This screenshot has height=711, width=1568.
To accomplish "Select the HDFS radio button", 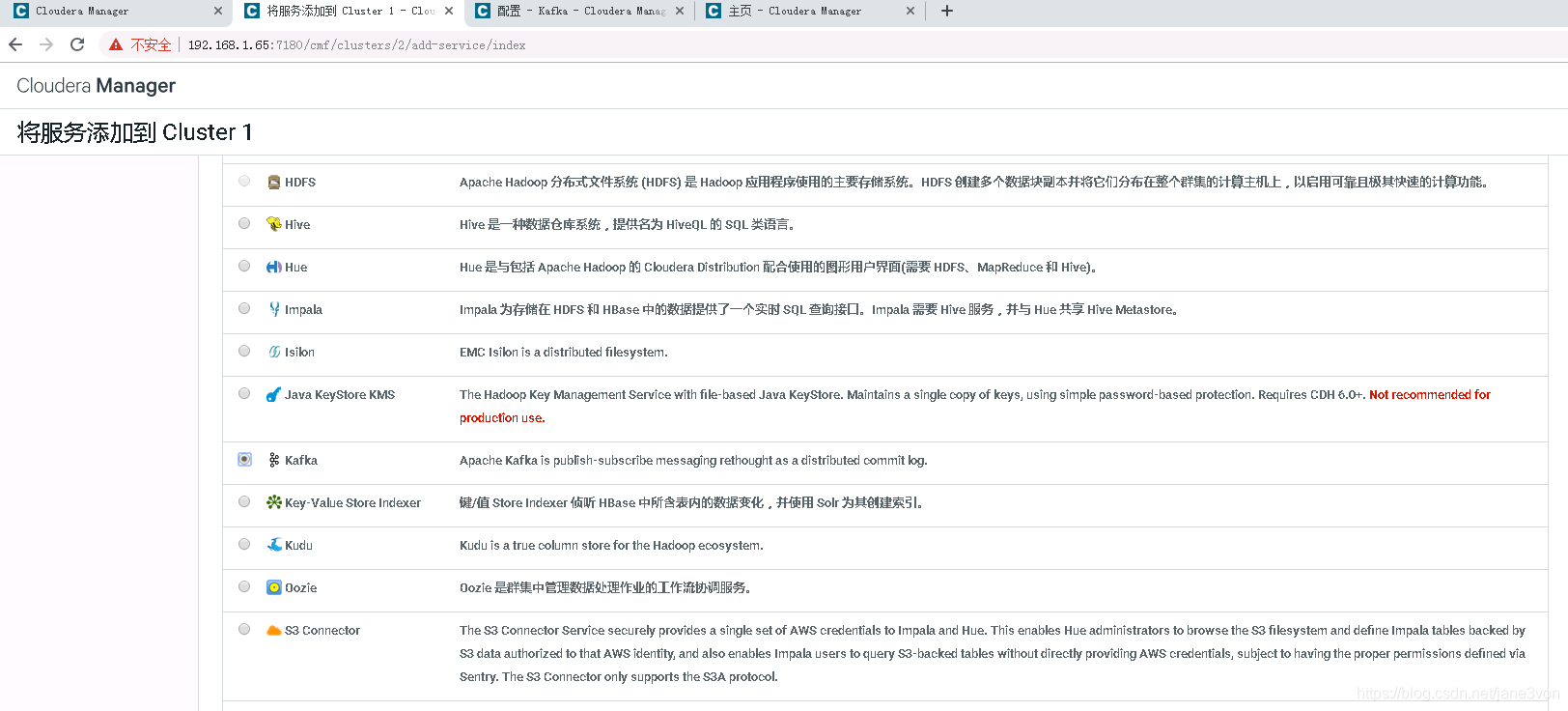I will 244,181.
